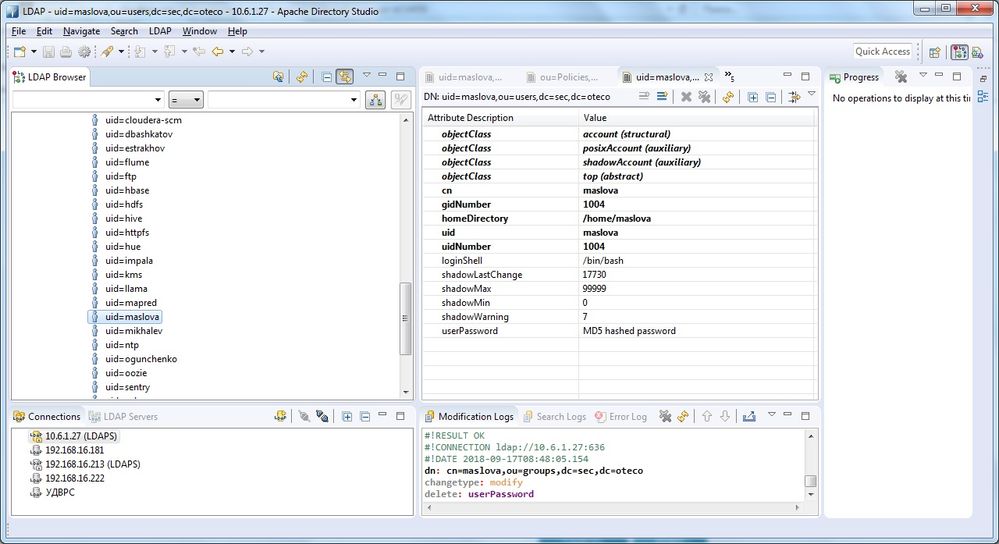Select the uid=mikhalev entry in tree
Screen dimensions: 999x544
(133, 331)
